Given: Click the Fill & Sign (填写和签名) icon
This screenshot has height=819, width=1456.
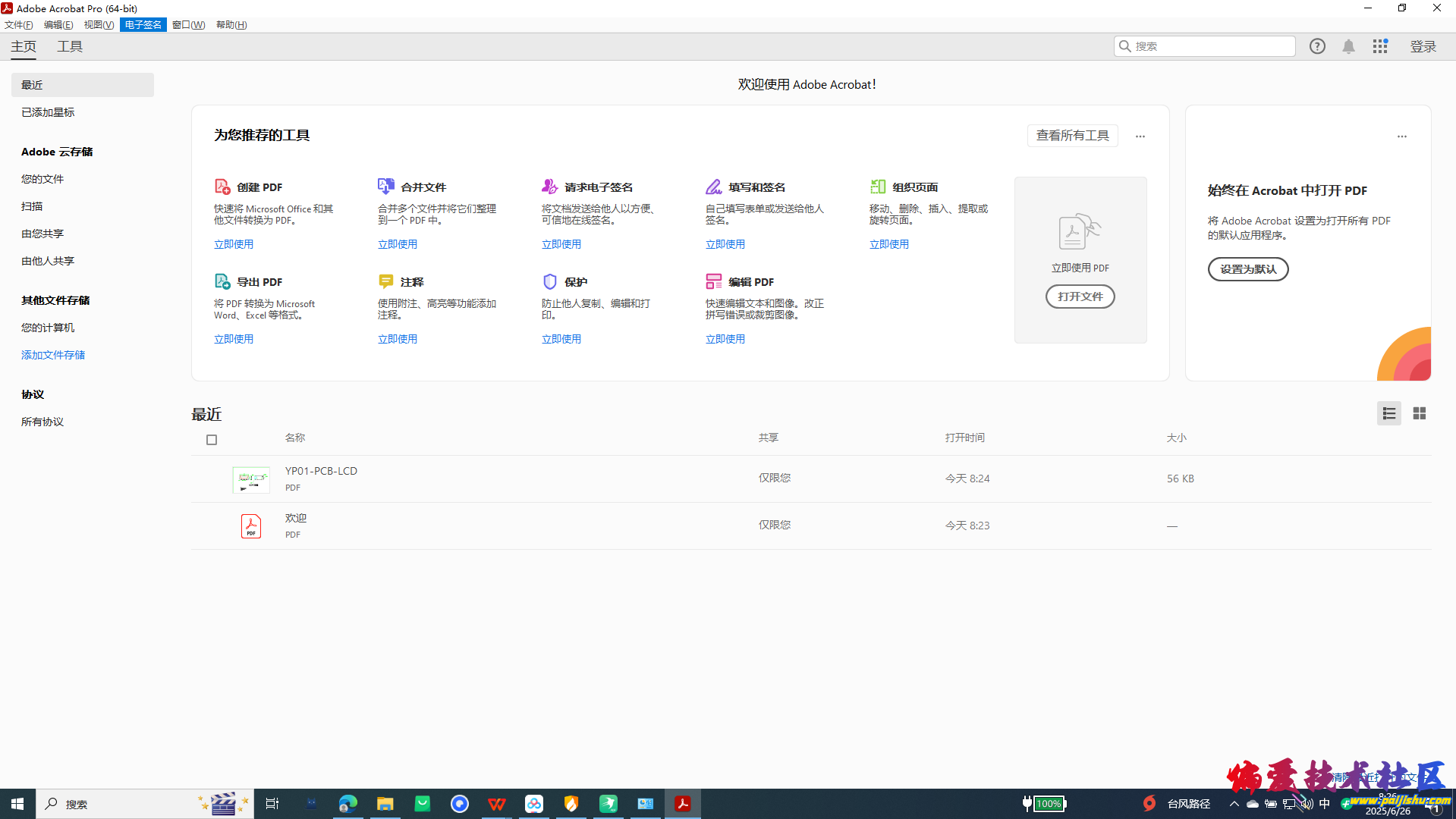Looking at the screenshot, I should [713, 187].
